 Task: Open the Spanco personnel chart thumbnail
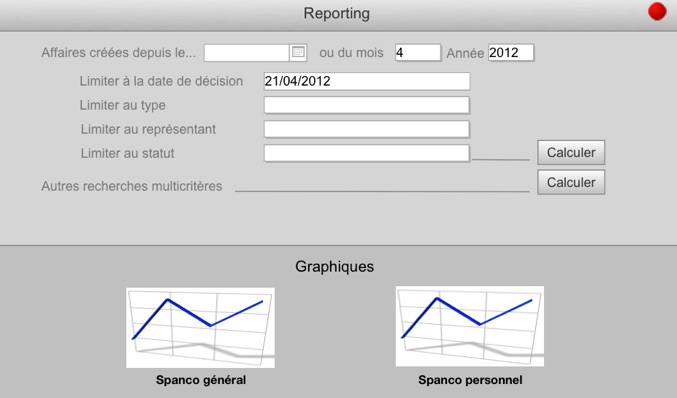click(470, 326)
